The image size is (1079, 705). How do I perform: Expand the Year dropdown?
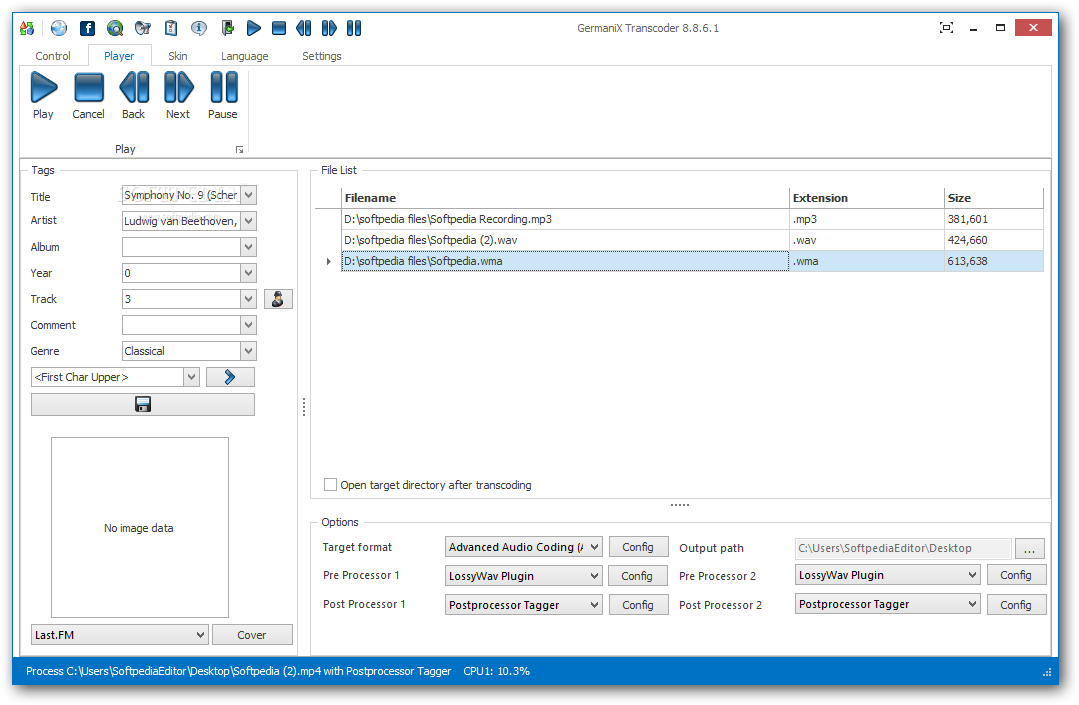249,273
